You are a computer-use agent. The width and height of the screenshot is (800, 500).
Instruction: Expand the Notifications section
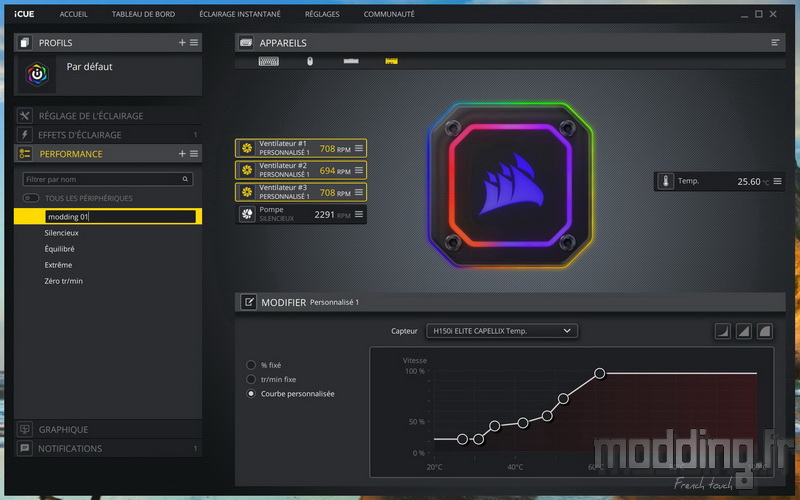108,448
